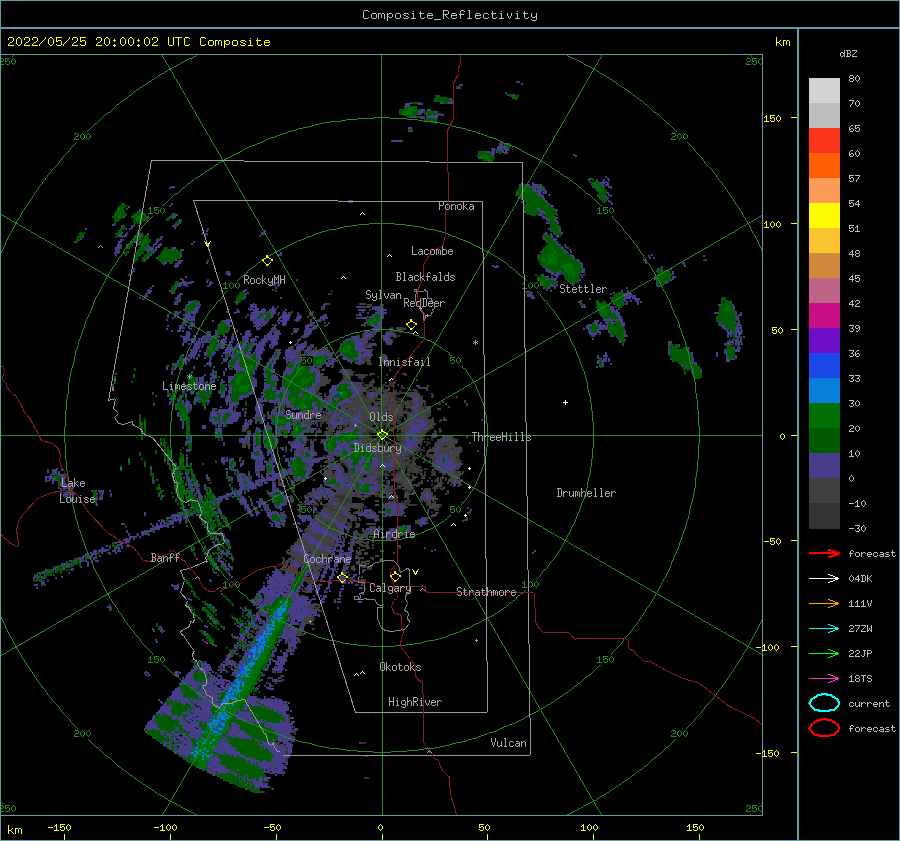Click the yellow 54 dBZ legend swatch
Viewport: 900px width, 841px height.
pyautogui.click(x=824, y=216)
